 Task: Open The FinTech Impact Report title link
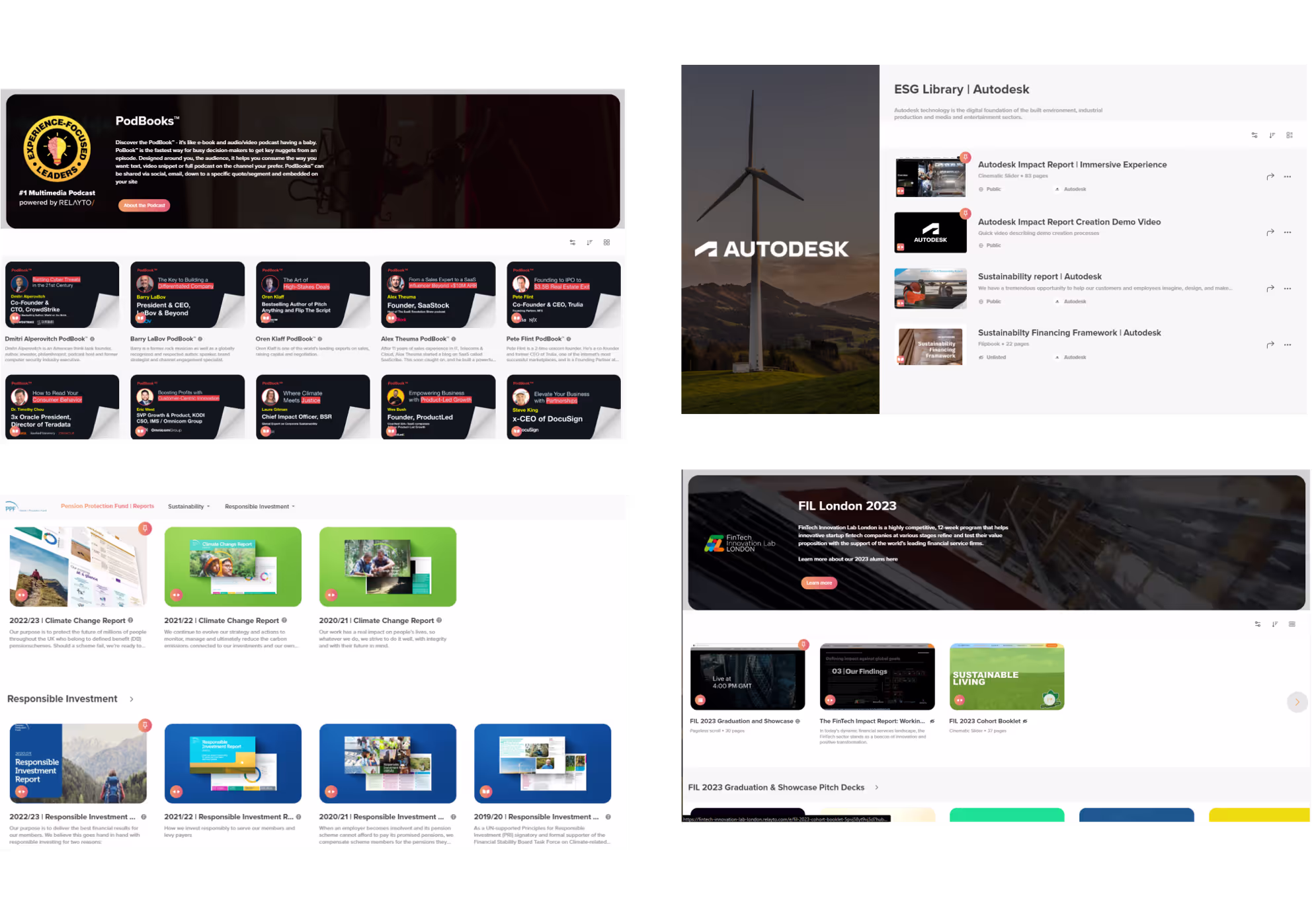[872, 722]
